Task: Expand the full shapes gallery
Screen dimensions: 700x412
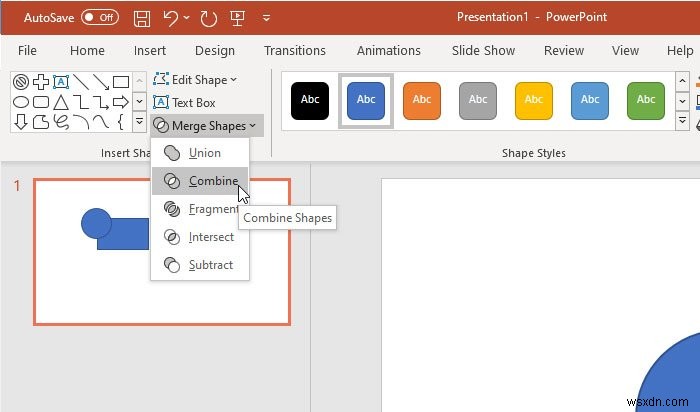Action: tap(139, 121)
